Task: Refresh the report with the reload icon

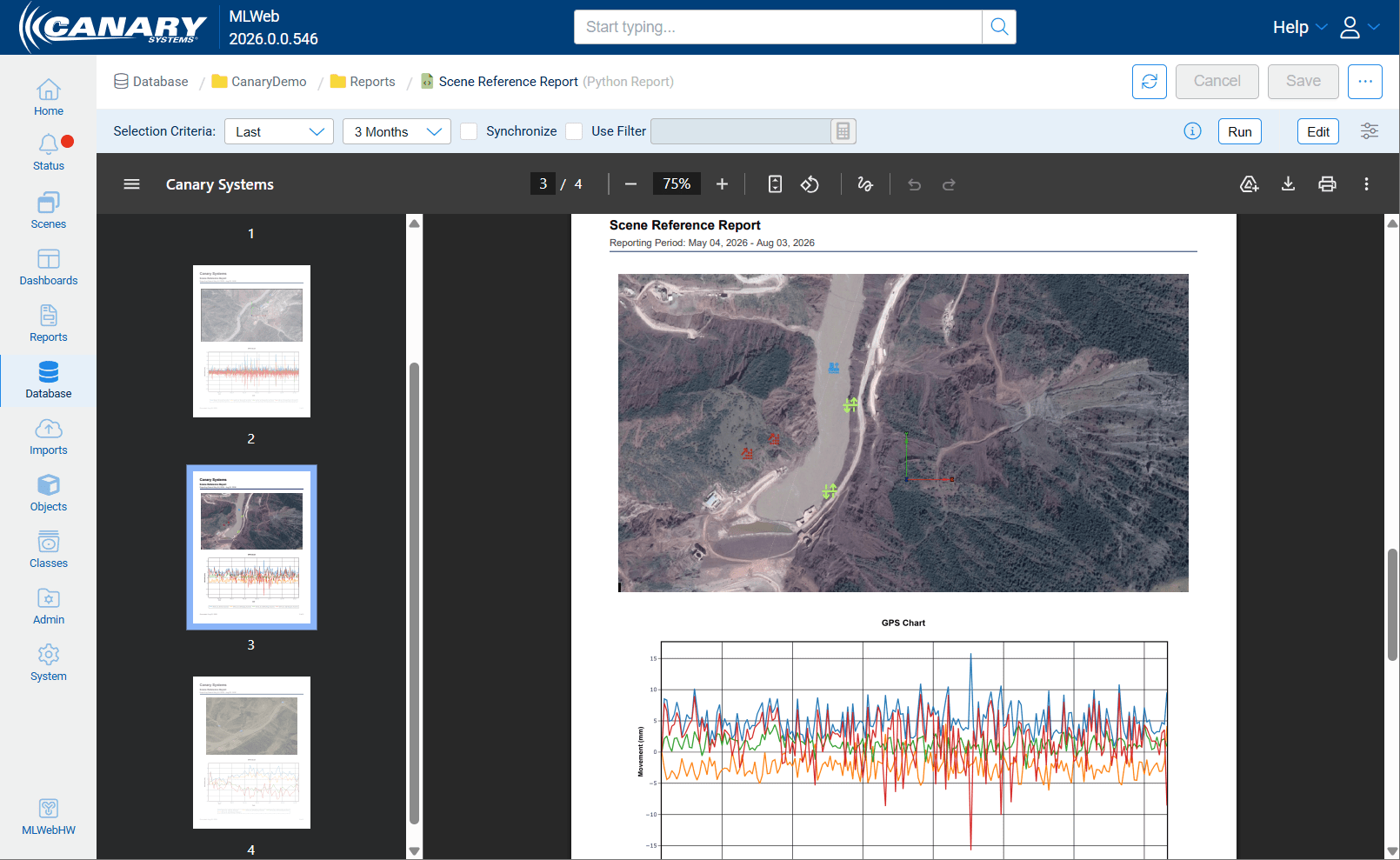Action: pyautogui.click(x=1150, y=82)
